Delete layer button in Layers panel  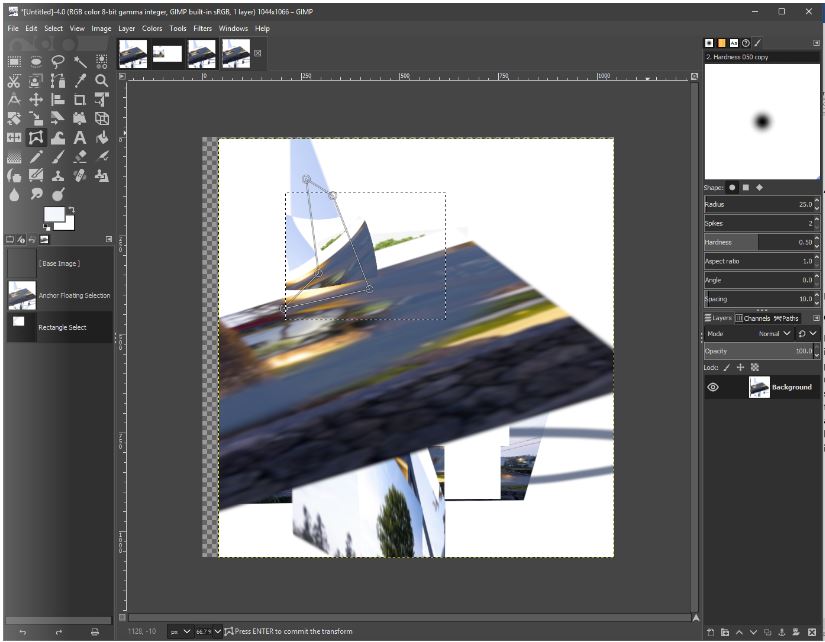811,632
